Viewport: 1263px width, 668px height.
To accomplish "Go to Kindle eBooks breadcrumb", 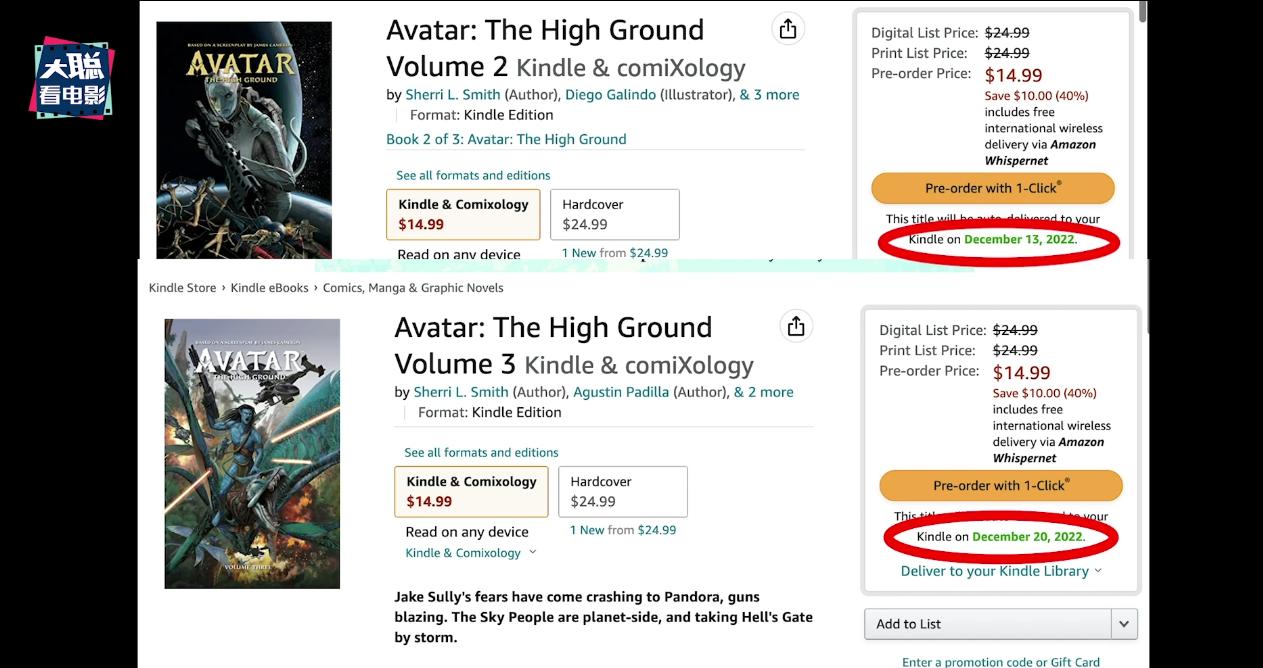I will [x=269, y=288].
